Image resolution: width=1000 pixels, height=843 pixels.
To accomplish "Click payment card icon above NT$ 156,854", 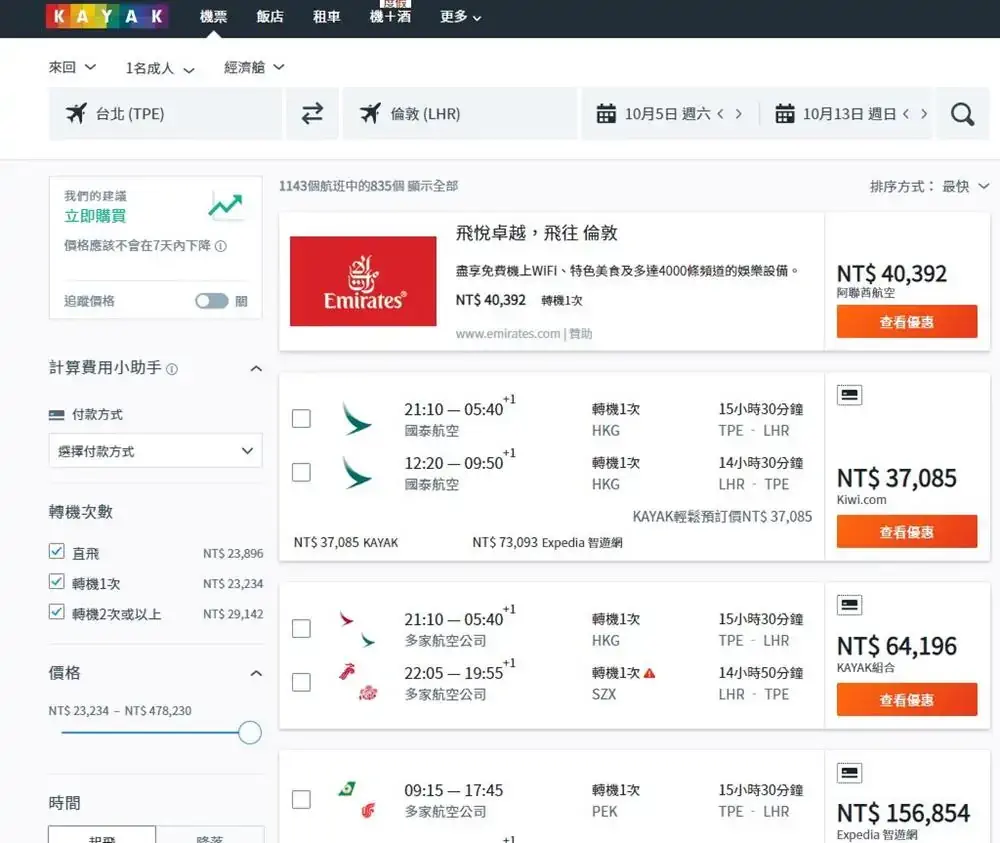I will [x=849, y=773].
